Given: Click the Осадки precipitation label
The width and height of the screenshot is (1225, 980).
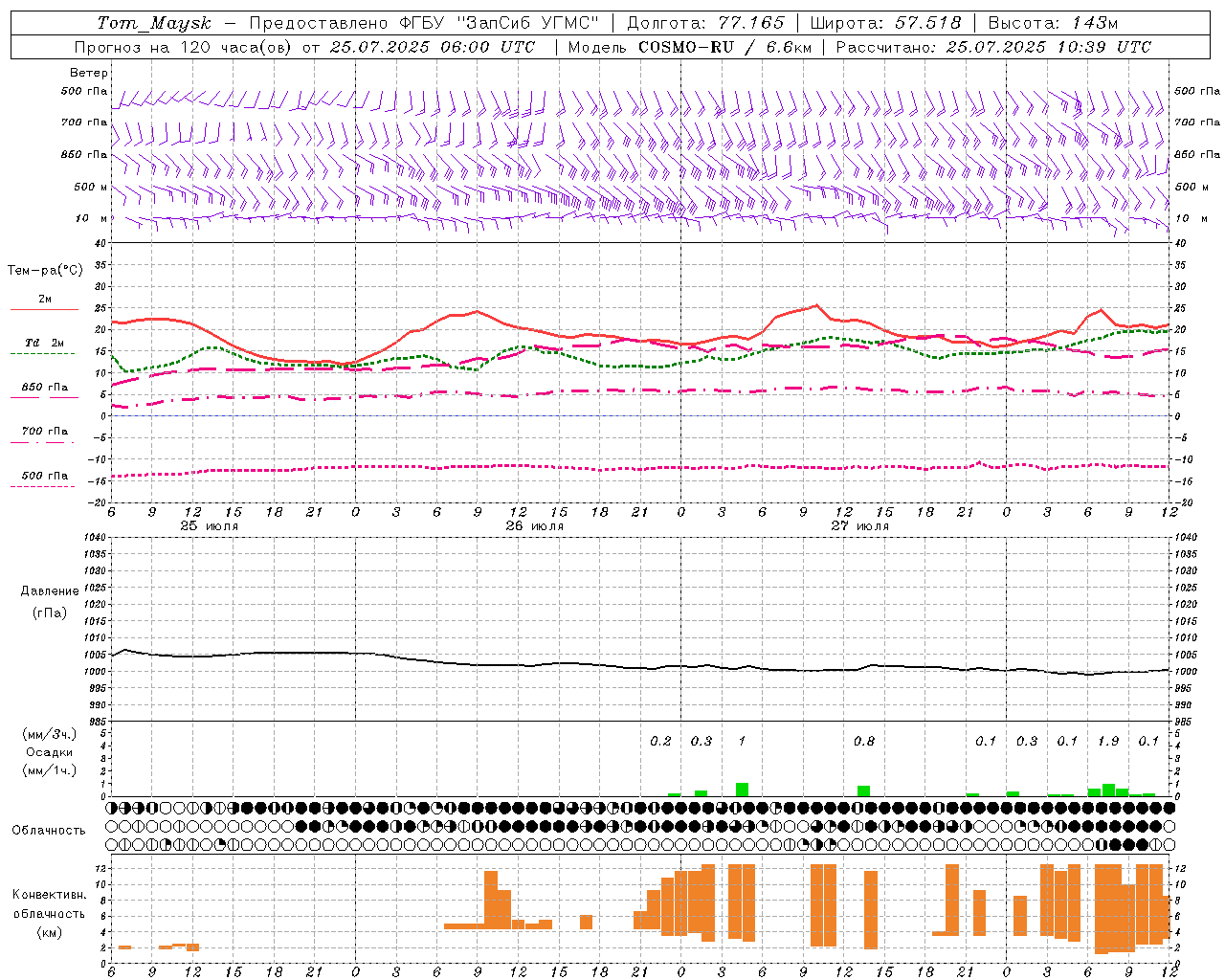Looking at the screenshot, I should [49, 752].
